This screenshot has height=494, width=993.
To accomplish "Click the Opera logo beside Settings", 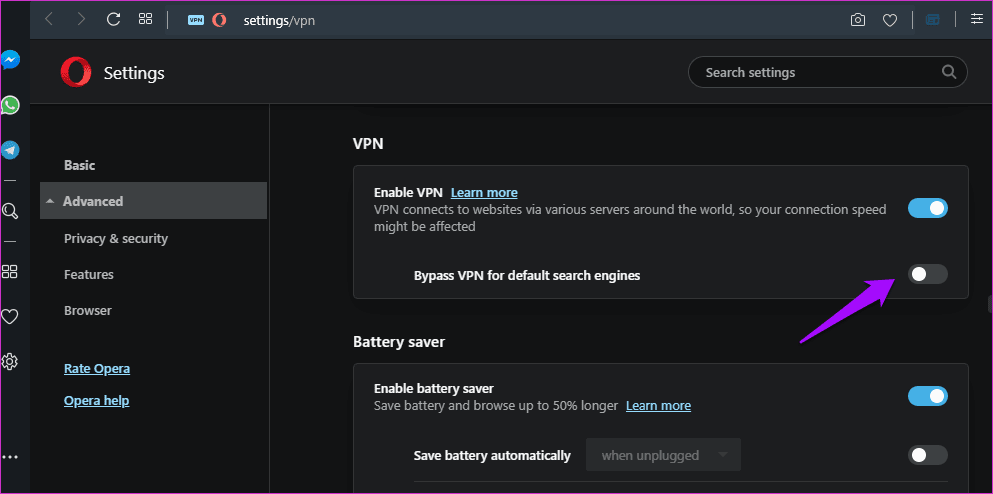I will coord(76,72).
